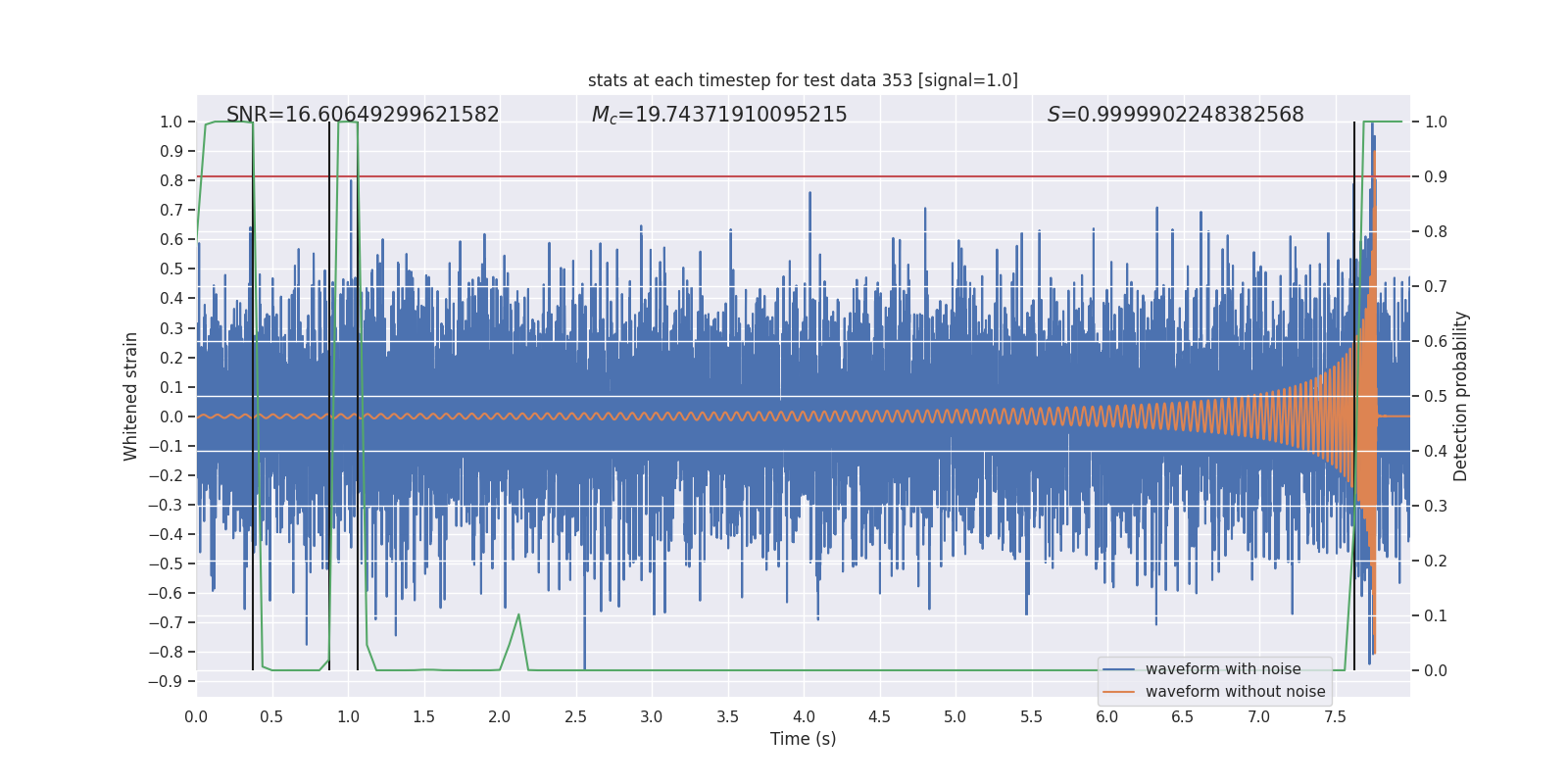The height and width of the screenshot is (784, 1568).
Task: Select the 0.2 tick on the Detection probability axis
Action: pos(1436,561)
